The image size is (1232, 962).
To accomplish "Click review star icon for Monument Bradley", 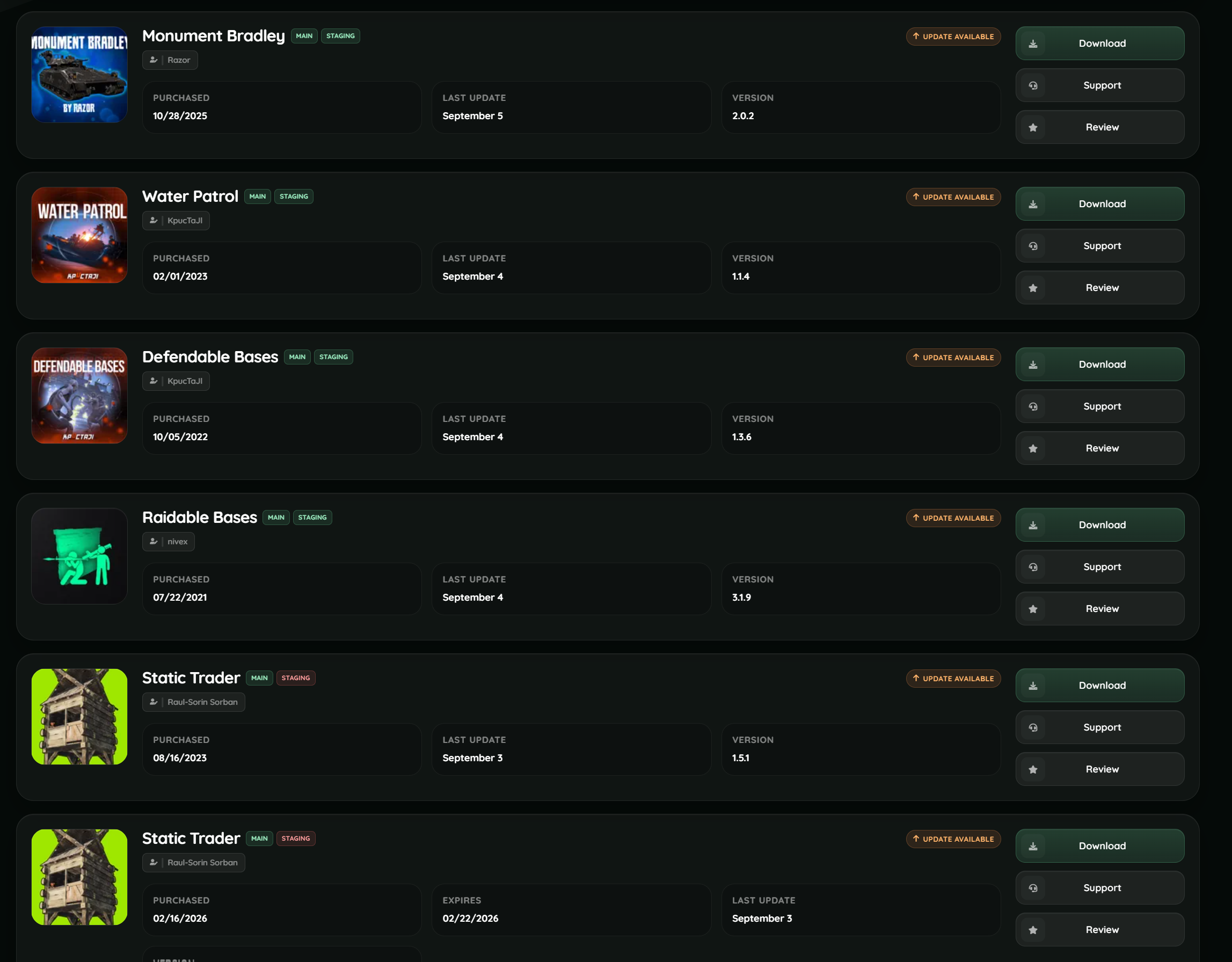I will tap(1033, 128).
